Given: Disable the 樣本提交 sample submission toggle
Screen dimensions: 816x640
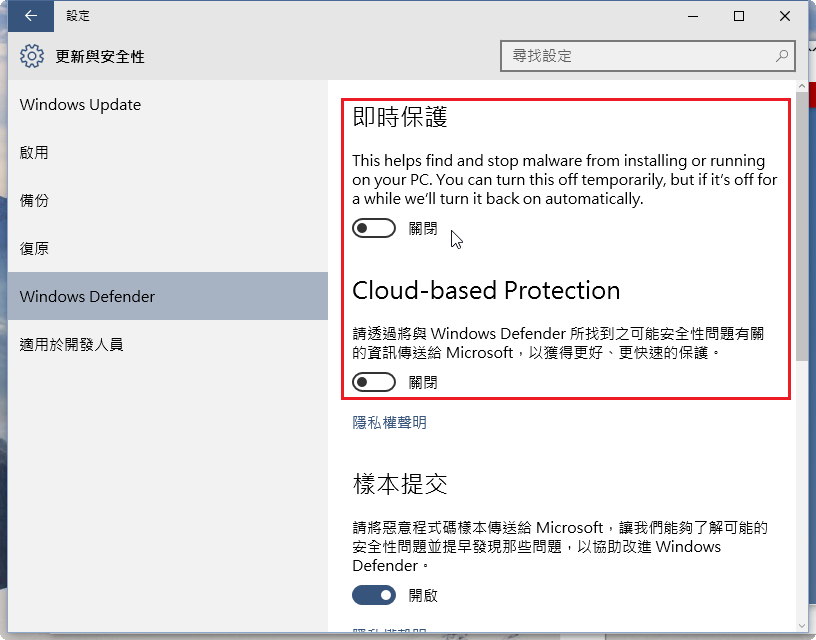Looking at the screenshot, I should coord(374,595).
